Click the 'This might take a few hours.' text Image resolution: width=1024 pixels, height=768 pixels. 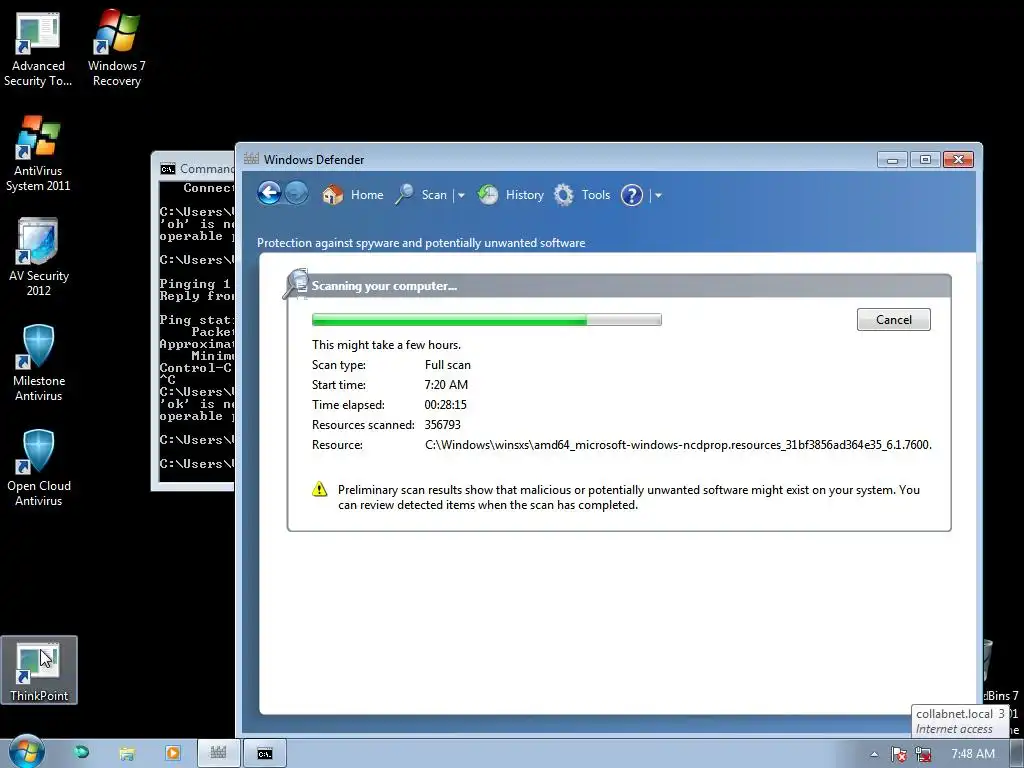(x=386, y=345)
